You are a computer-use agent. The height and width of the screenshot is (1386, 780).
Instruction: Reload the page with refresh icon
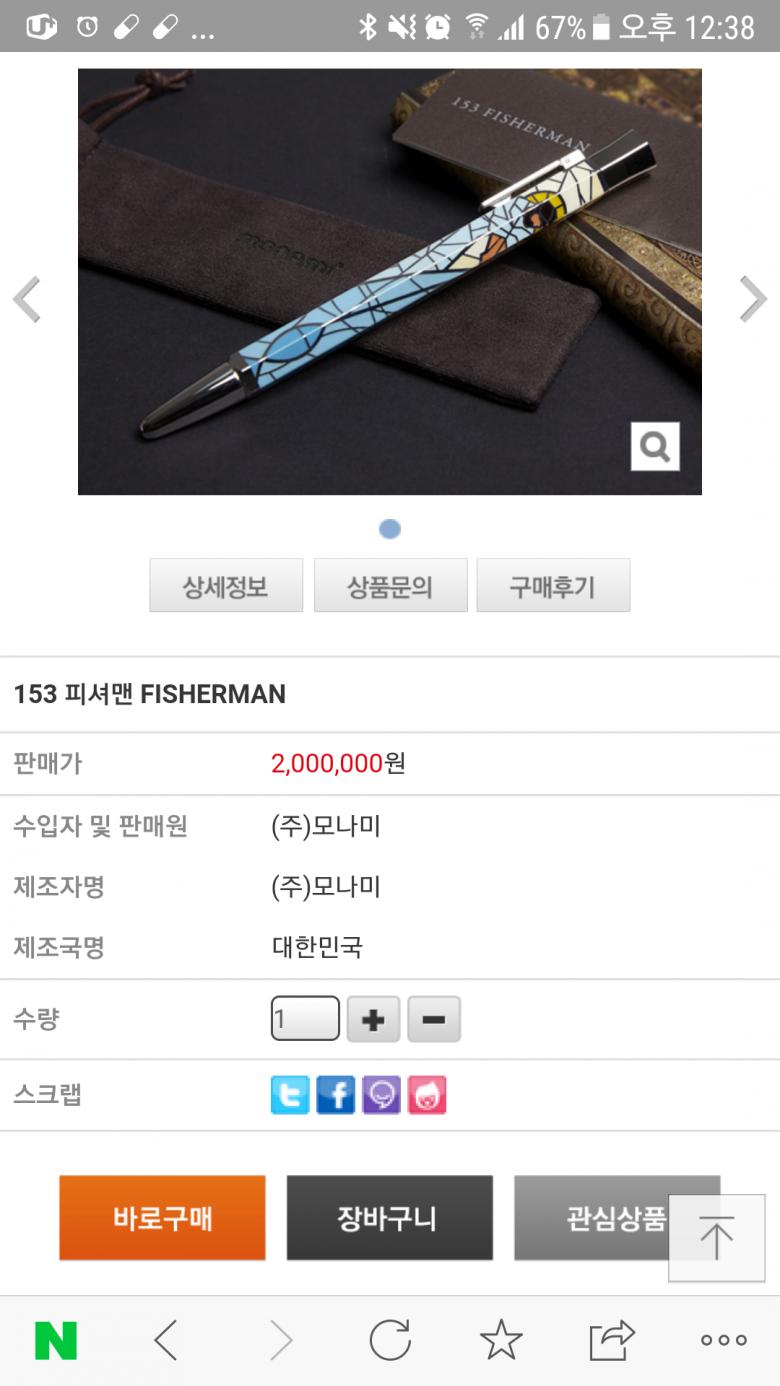[x=390, y=1340]
